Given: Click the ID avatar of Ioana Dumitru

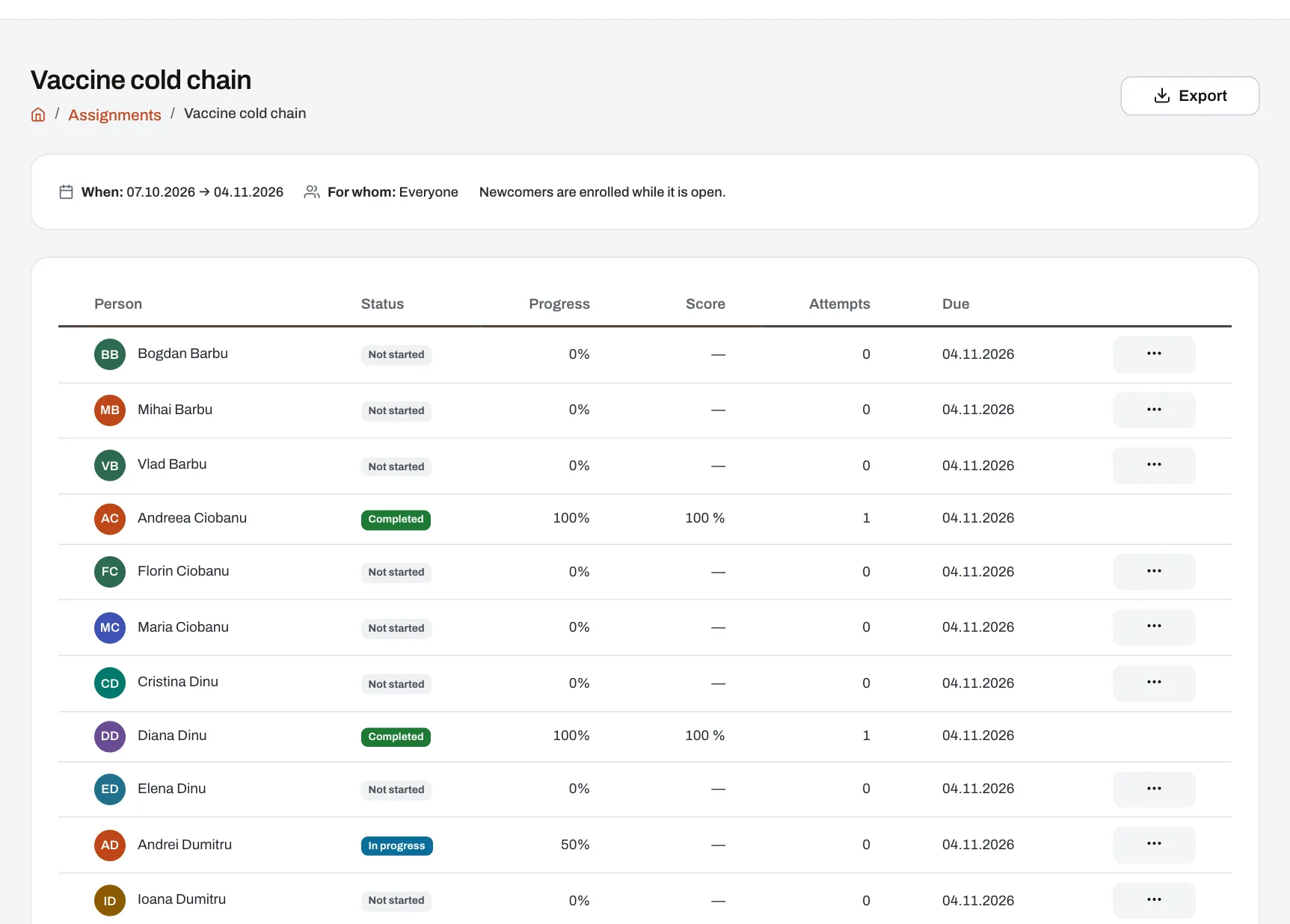Looking at the screenshot, I should coord(110,901).
